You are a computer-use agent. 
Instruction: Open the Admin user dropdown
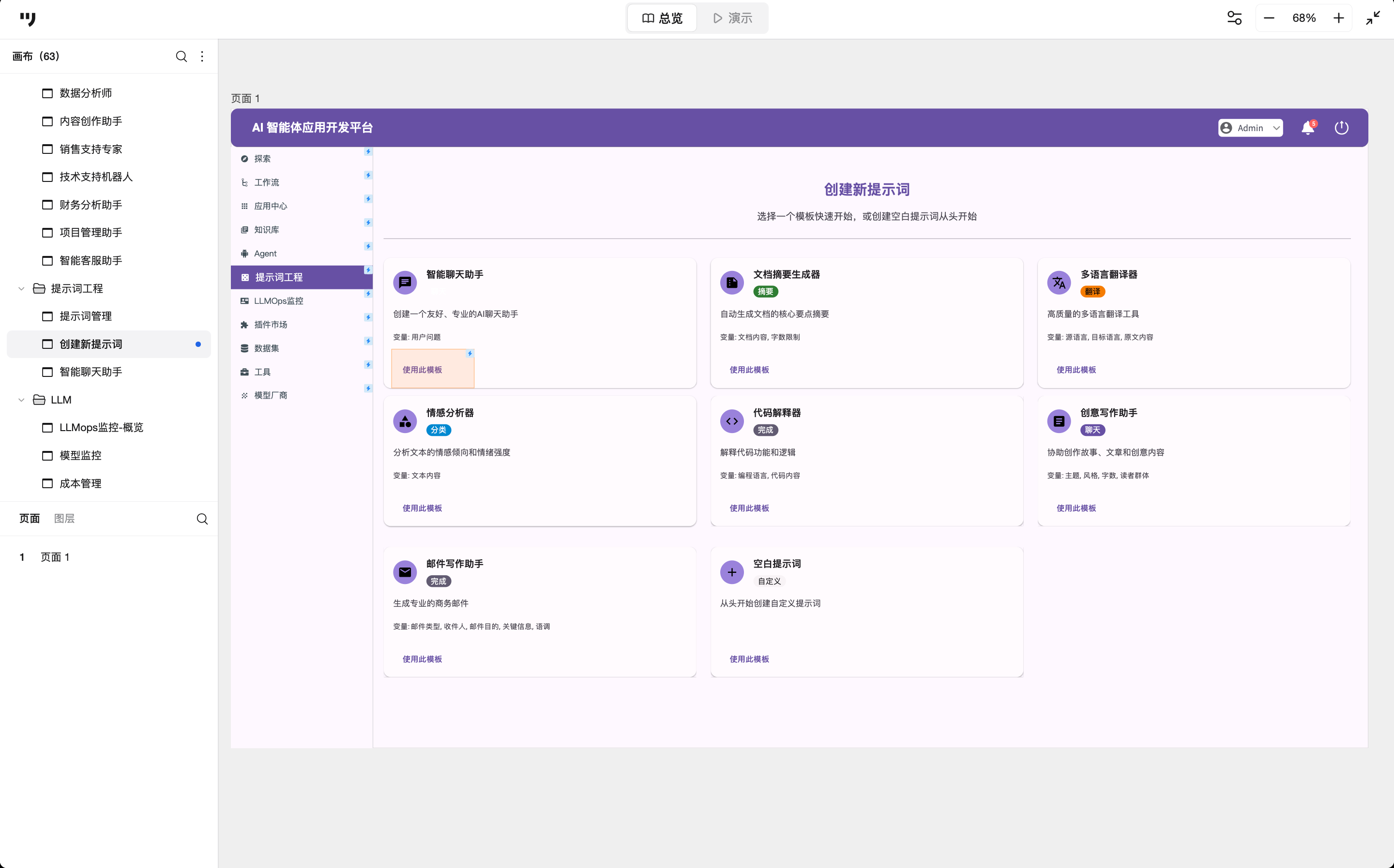1250,128
